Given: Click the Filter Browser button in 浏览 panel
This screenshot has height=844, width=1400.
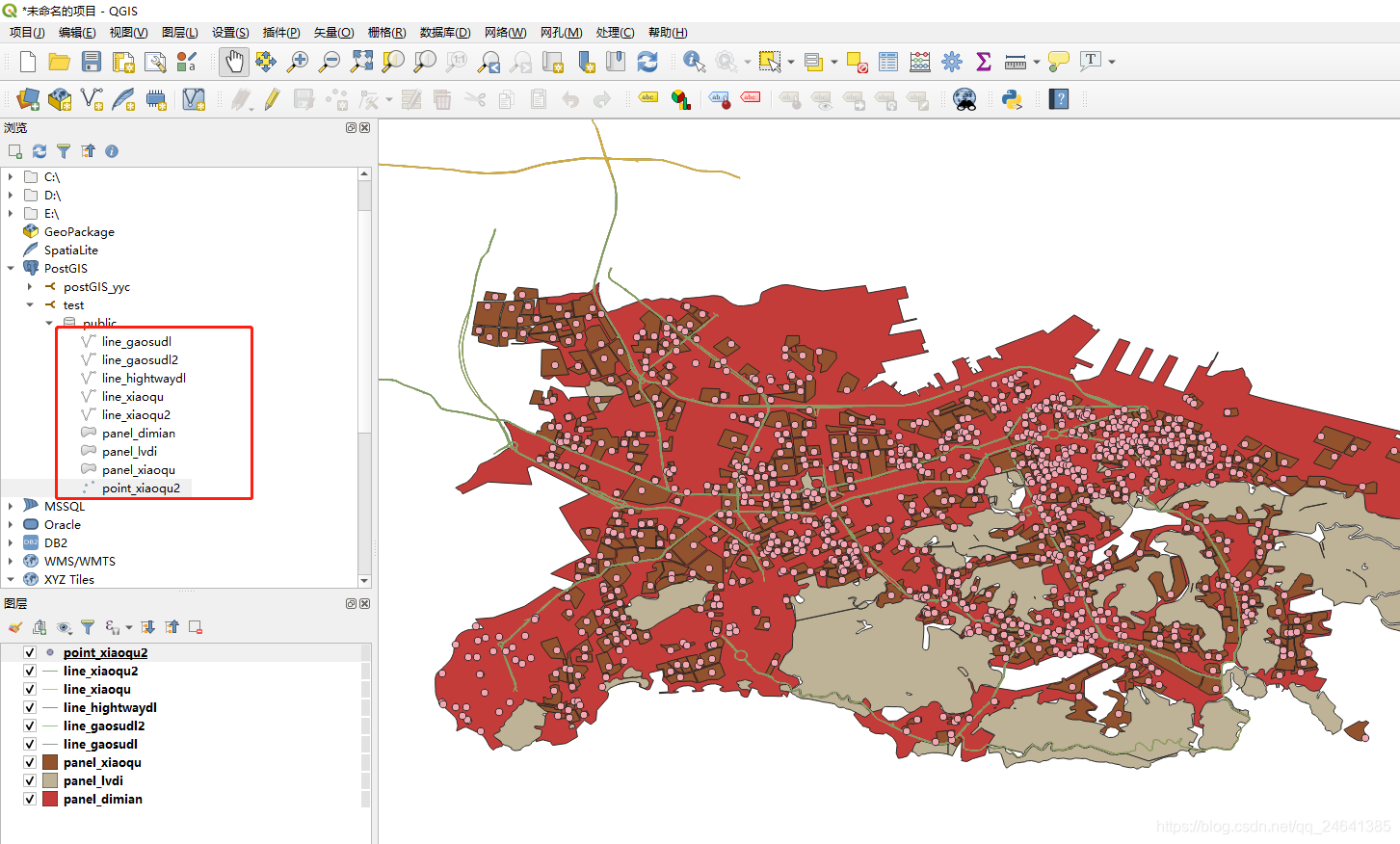Looking at the screenshot, I should pyautogui.click(x=64, y=151).
